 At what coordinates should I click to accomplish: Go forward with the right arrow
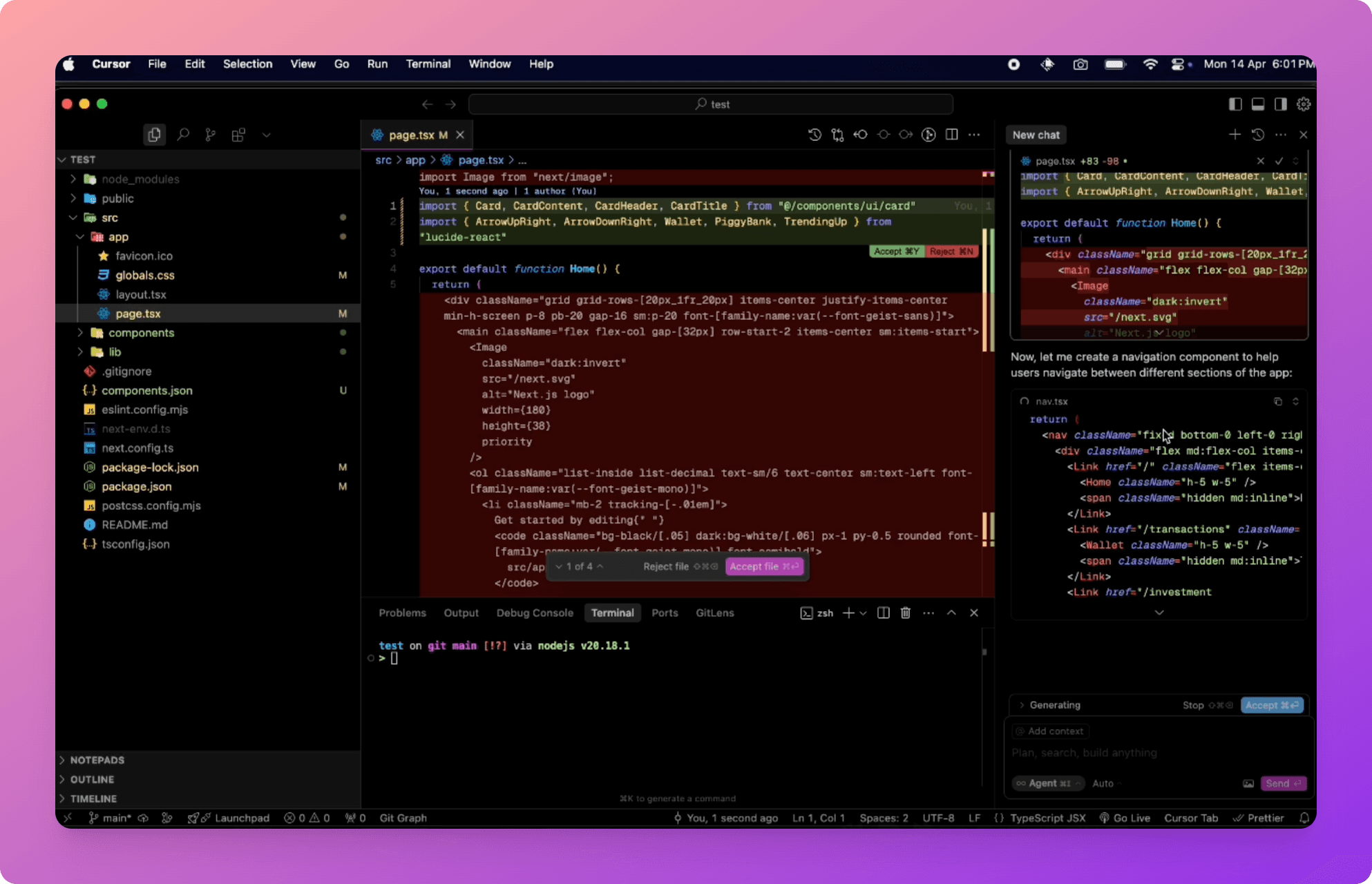coord(450,104)
